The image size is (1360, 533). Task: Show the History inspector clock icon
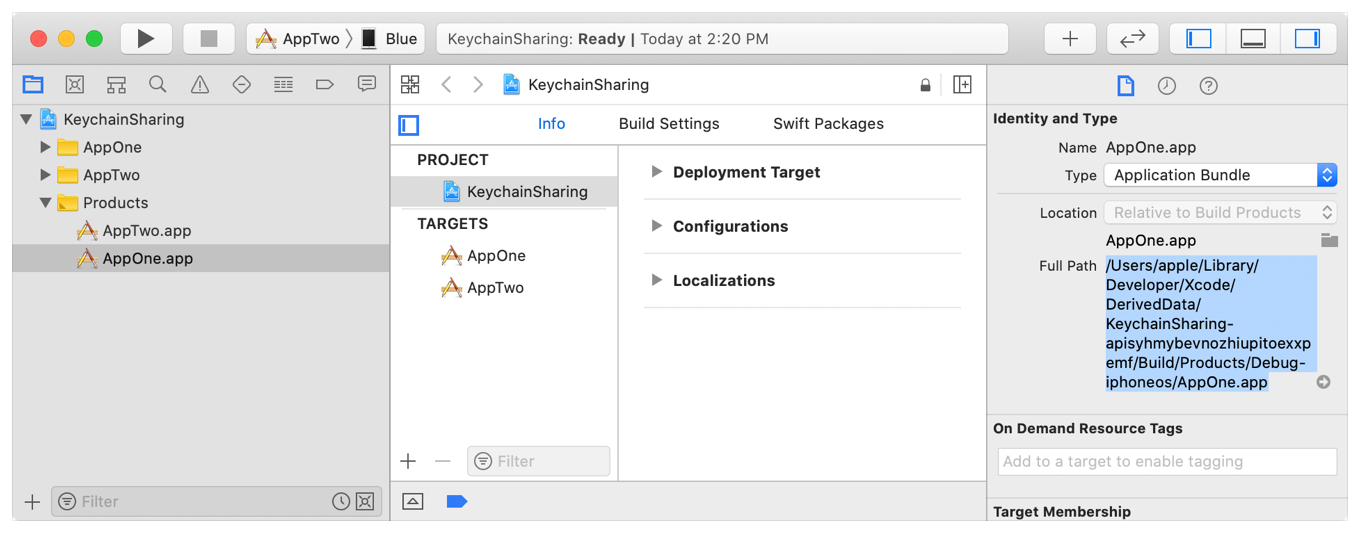tap(1167, 86)
